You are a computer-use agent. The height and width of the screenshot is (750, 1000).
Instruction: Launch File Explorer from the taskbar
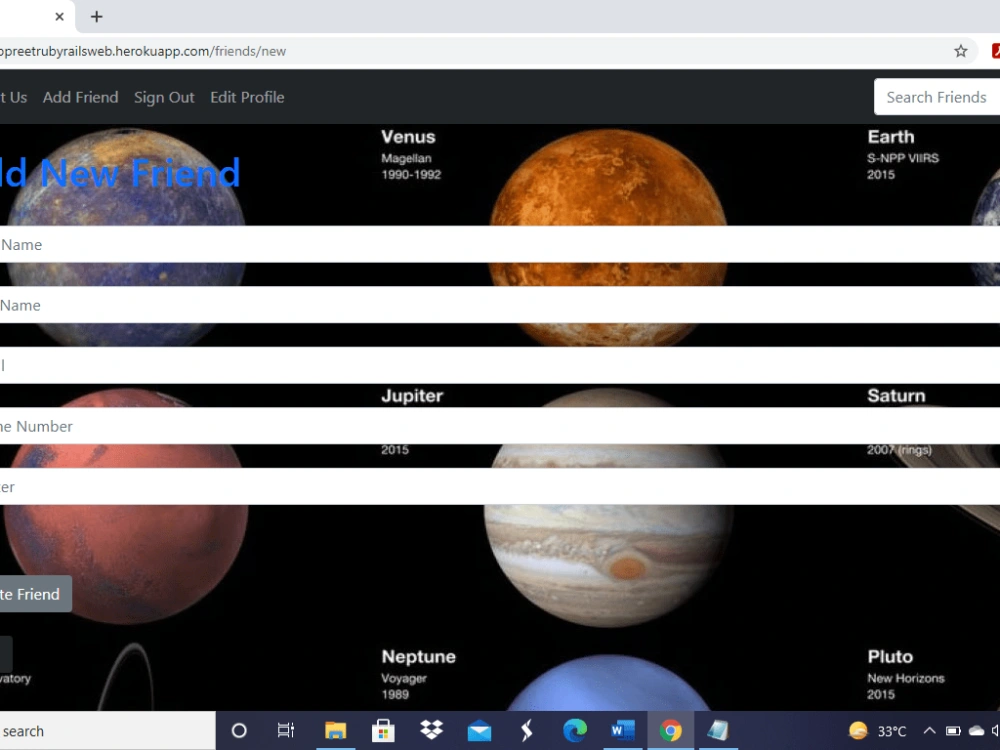[335, 730]
